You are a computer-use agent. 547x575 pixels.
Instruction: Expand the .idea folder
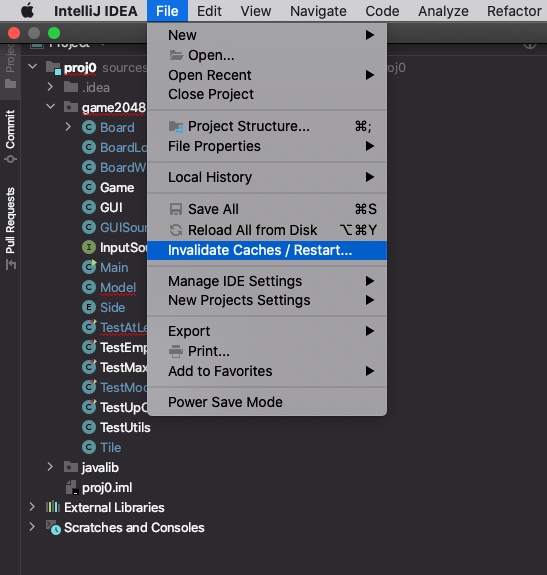click(50, 87)
